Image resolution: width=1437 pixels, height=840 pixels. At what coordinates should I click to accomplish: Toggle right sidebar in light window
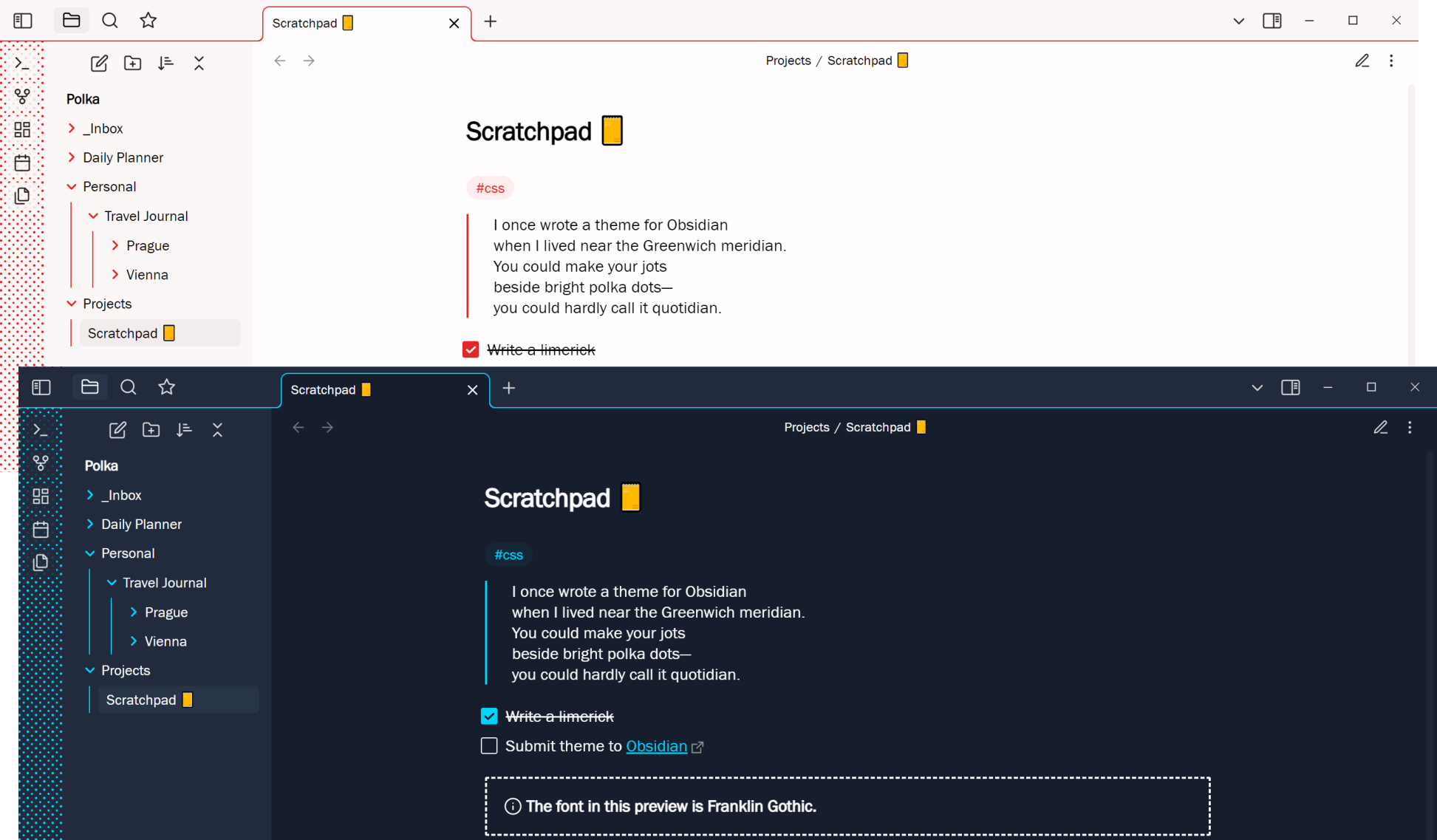coord(1272,21)
